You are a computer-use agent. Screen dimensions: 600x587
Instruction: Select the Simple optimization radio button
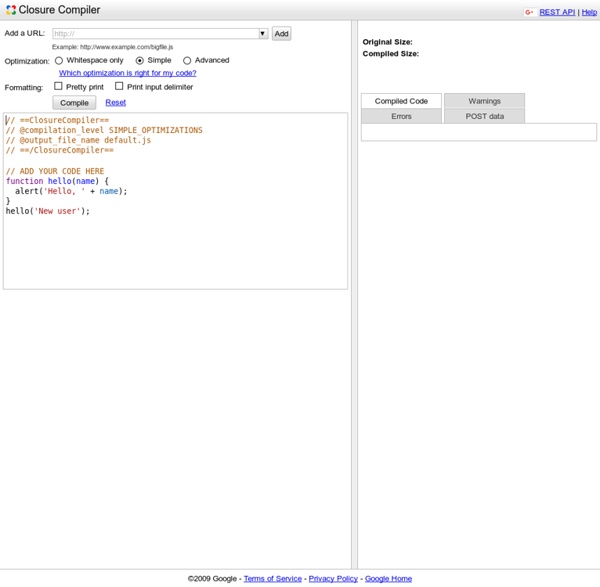[140, 60]
